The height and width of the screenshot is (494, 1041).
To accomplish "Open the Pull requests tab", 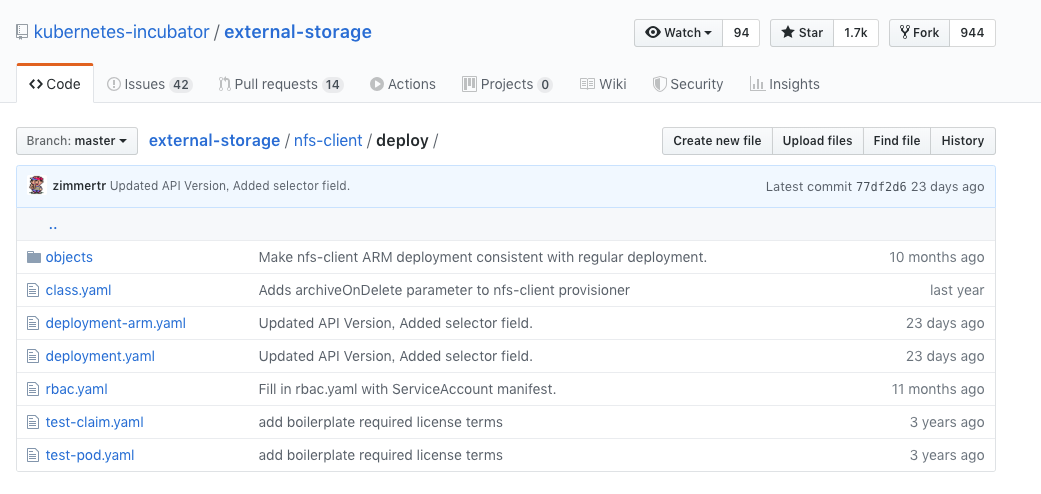I will (280, 84).
